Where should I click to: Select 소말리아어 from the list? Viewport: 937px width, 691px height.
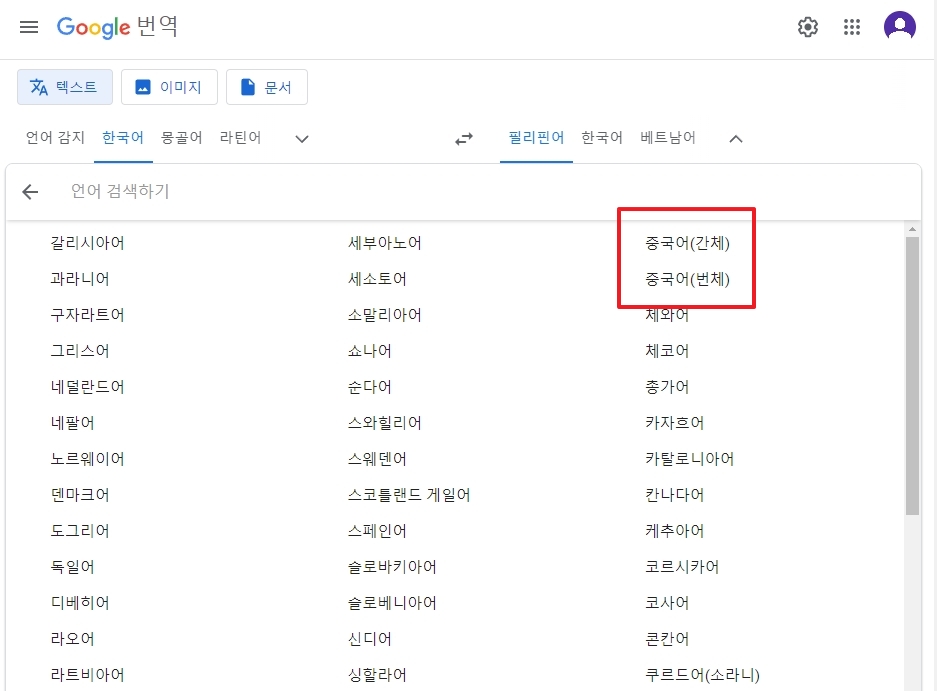click(385, 315)
